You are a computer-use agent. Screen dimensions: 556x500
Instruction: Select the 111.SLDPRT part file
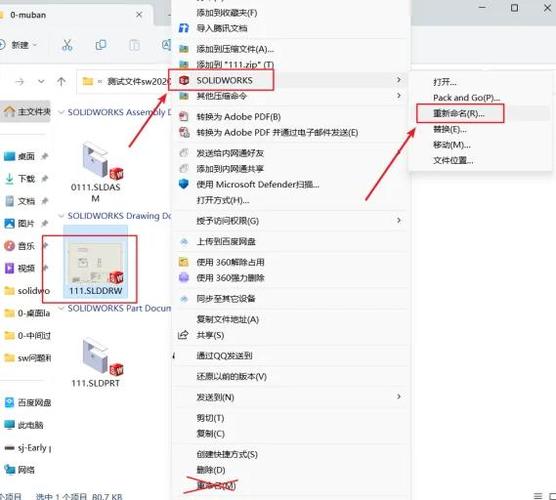(x=96, y=362)
